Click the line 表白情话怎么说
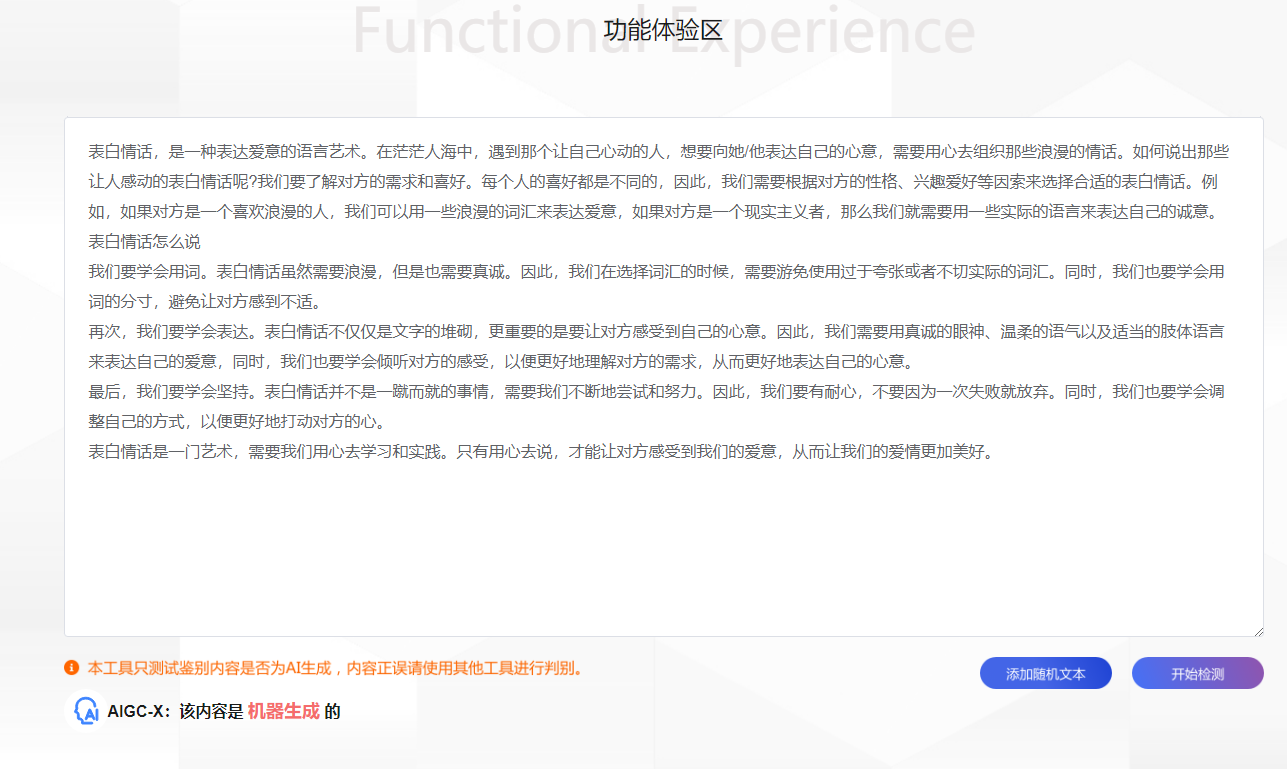This screenshot has width=1287, height=769. point(145,241)
